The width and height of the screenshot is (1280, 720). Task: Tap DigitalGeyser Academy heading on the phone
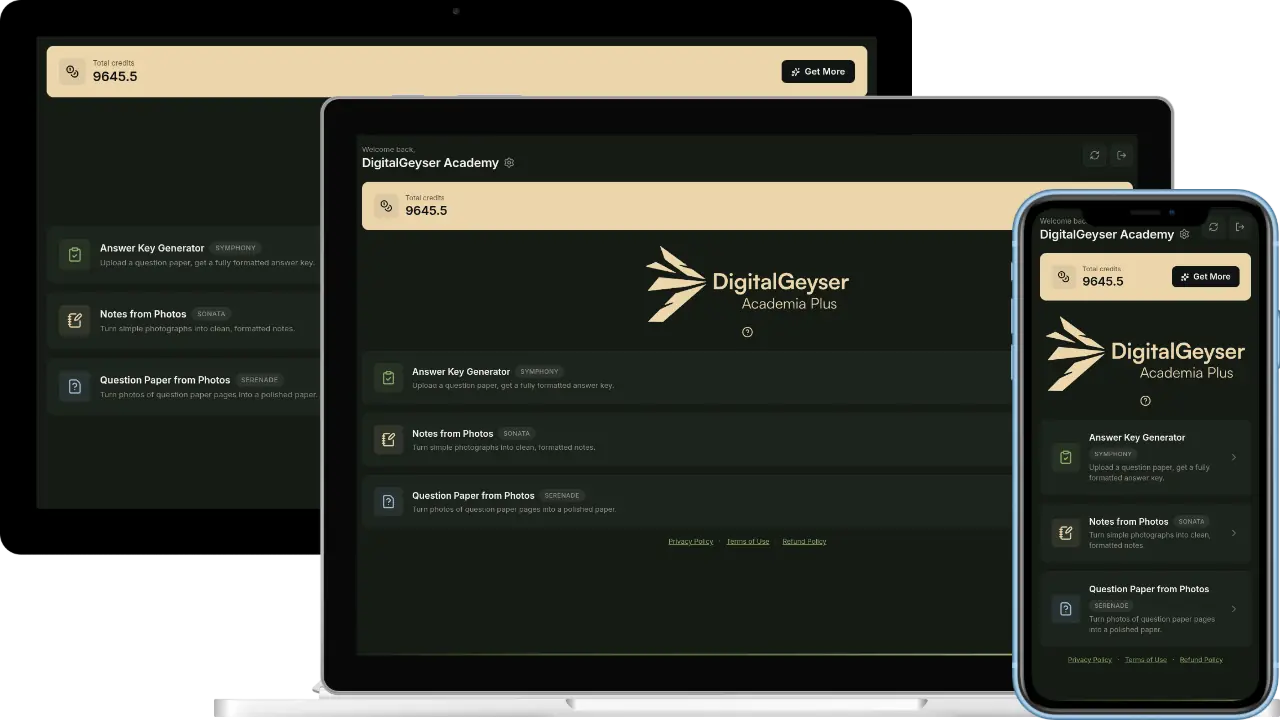pyautogui.click(x=1107, y=235)
